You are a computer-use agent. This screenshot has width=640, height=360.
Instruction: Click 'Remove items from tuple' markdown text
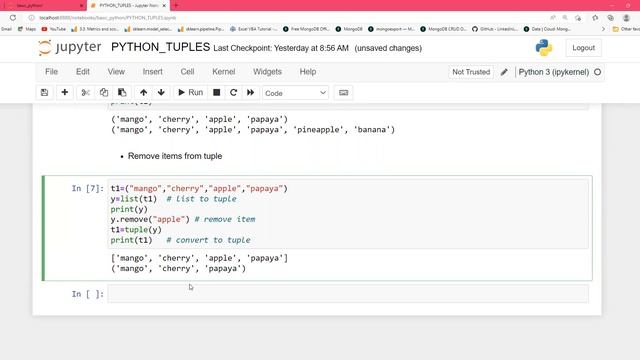(x=175, y=156)
